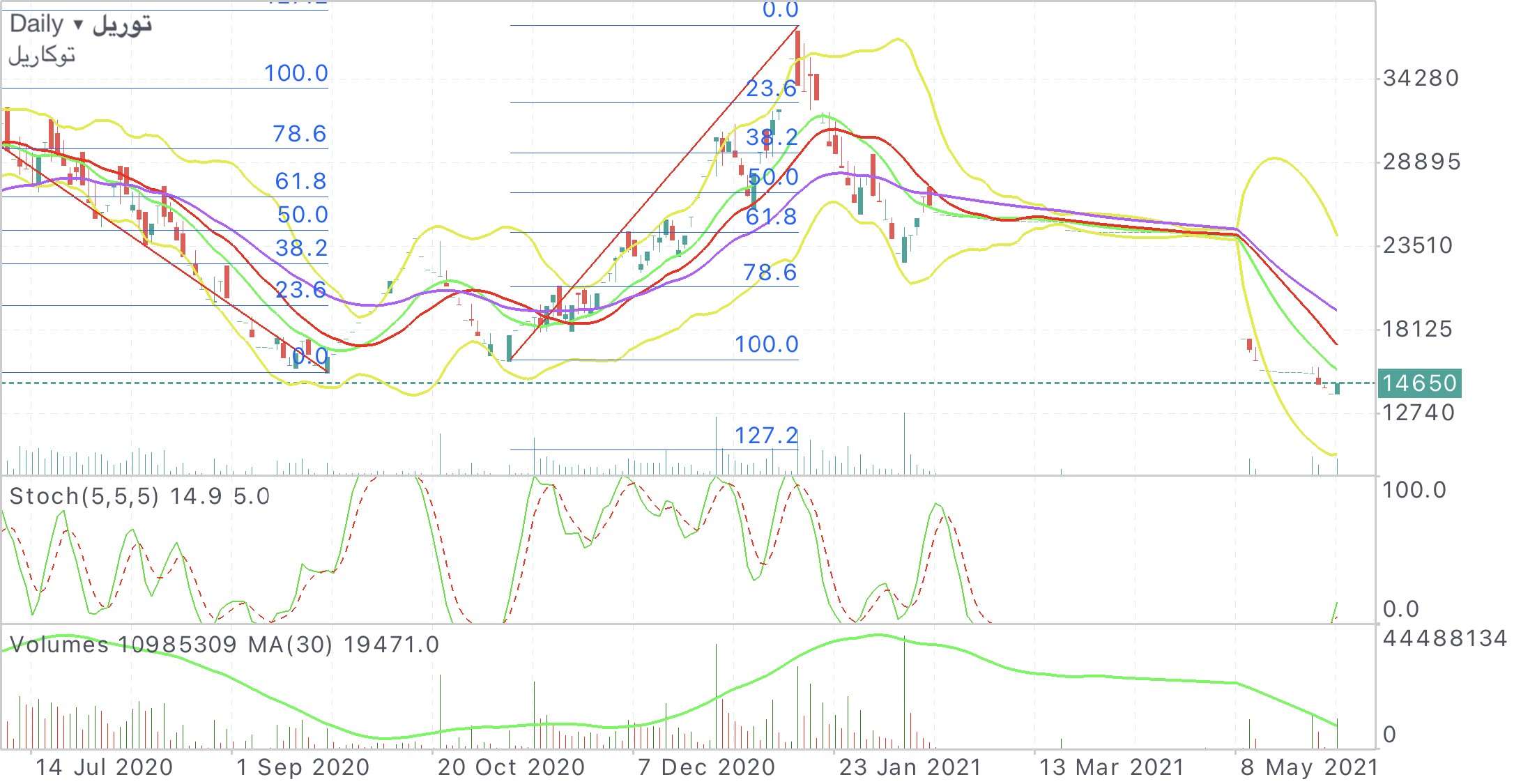
Task: Click the 34280 price axis label
Action: coord(1421,78)
